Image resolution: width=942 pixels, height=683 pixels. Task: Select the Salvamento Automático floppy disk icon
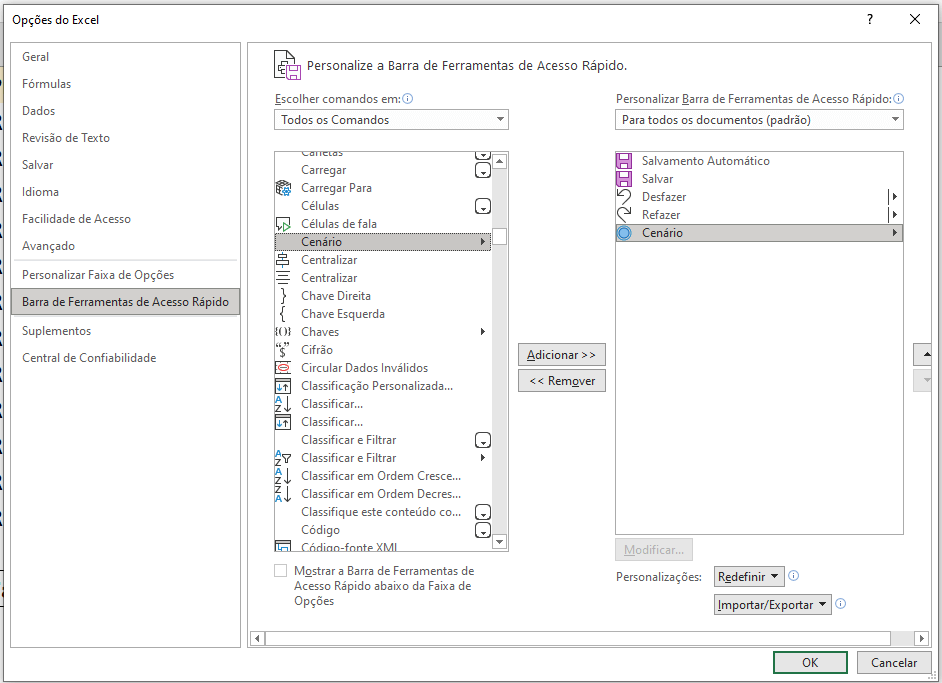pos(624,161)
